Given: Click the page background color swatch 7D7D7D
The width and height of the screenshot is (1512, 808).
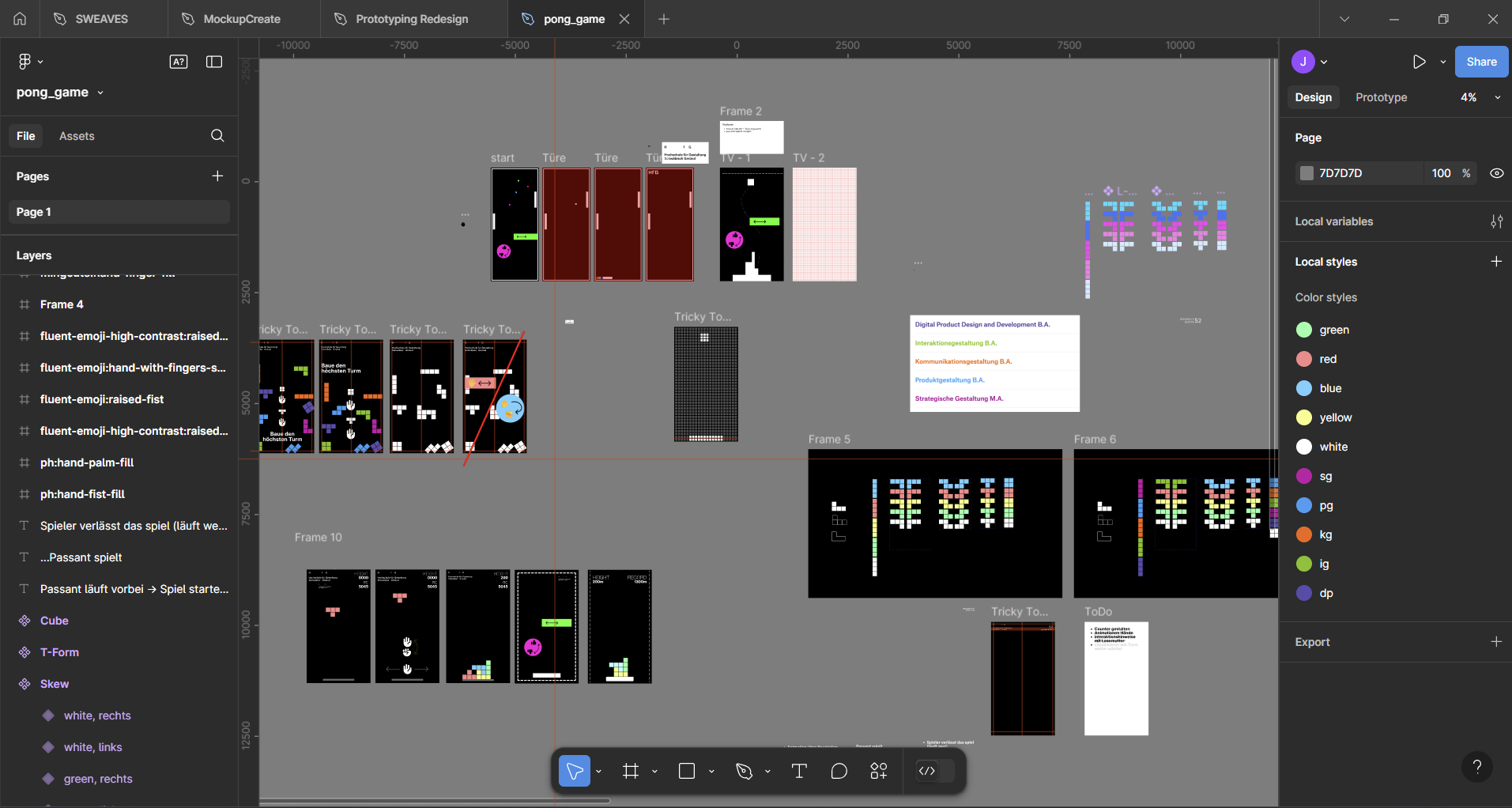Looking at the screenshot, I should click(1307, 173).
